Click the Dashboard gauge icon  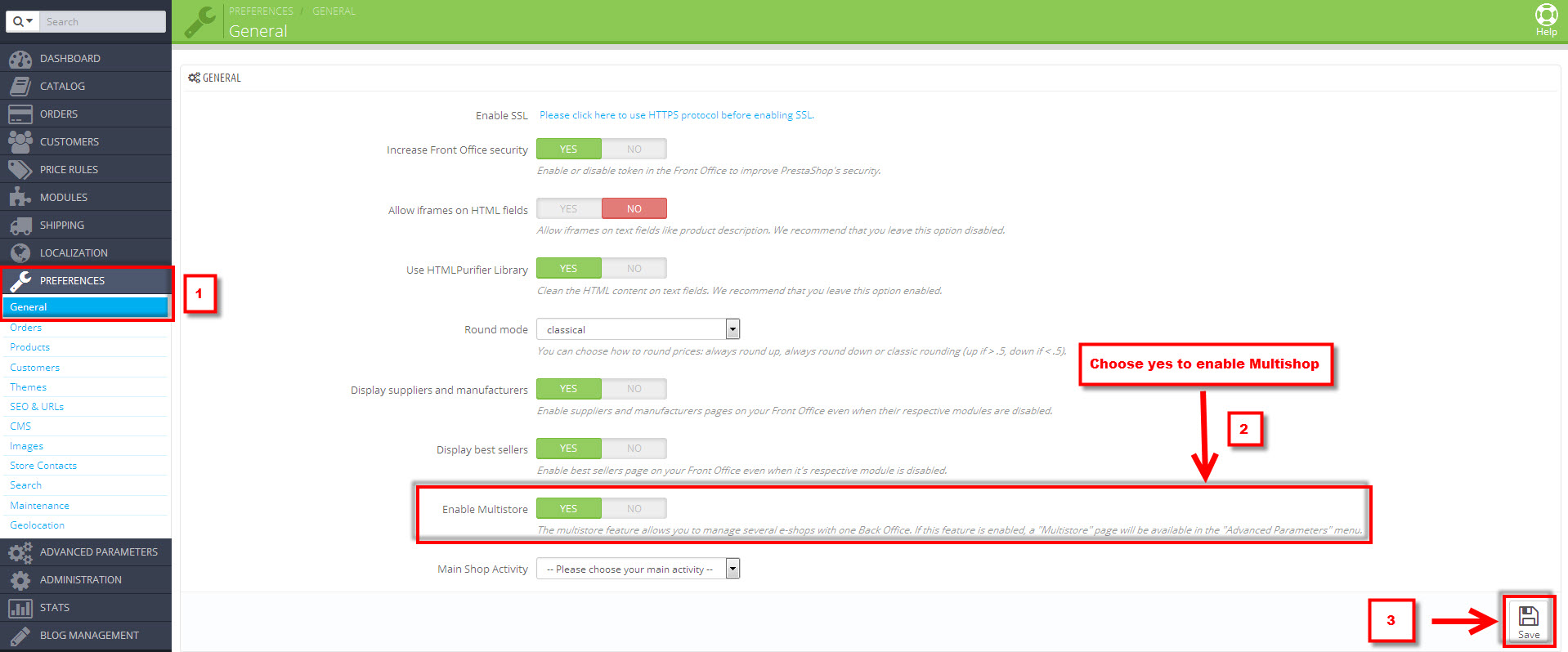pos(20,59)
